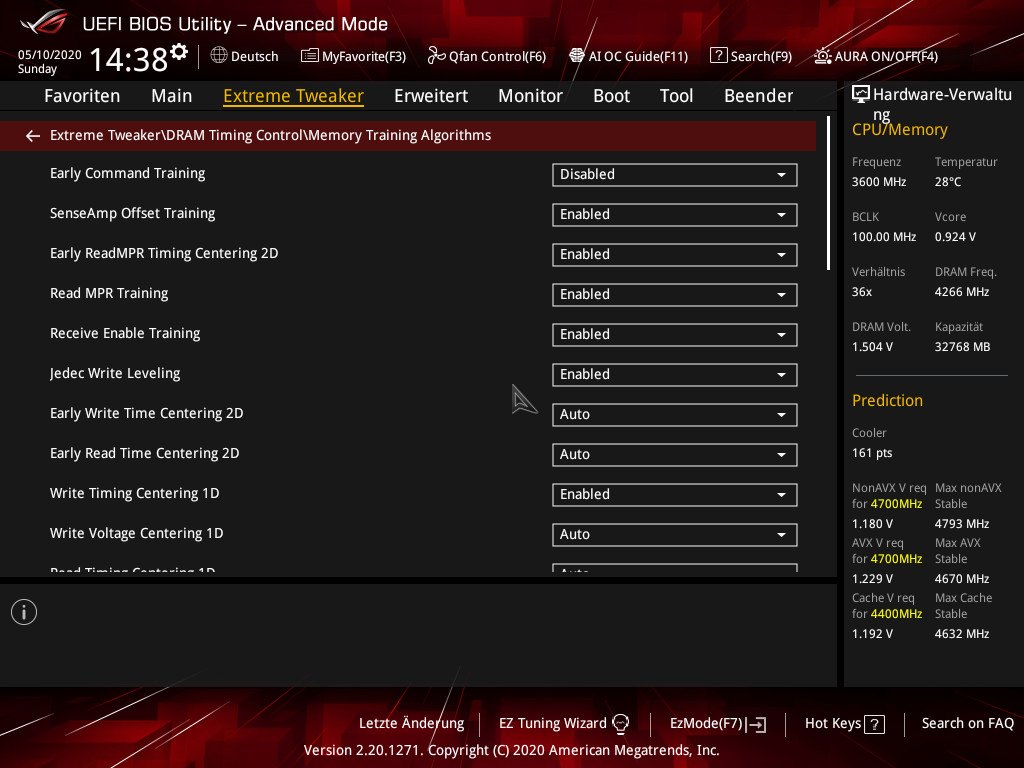1024x768 pixels.
Task: Click the Search question mark icon
Action: click(x=718, y=56)
